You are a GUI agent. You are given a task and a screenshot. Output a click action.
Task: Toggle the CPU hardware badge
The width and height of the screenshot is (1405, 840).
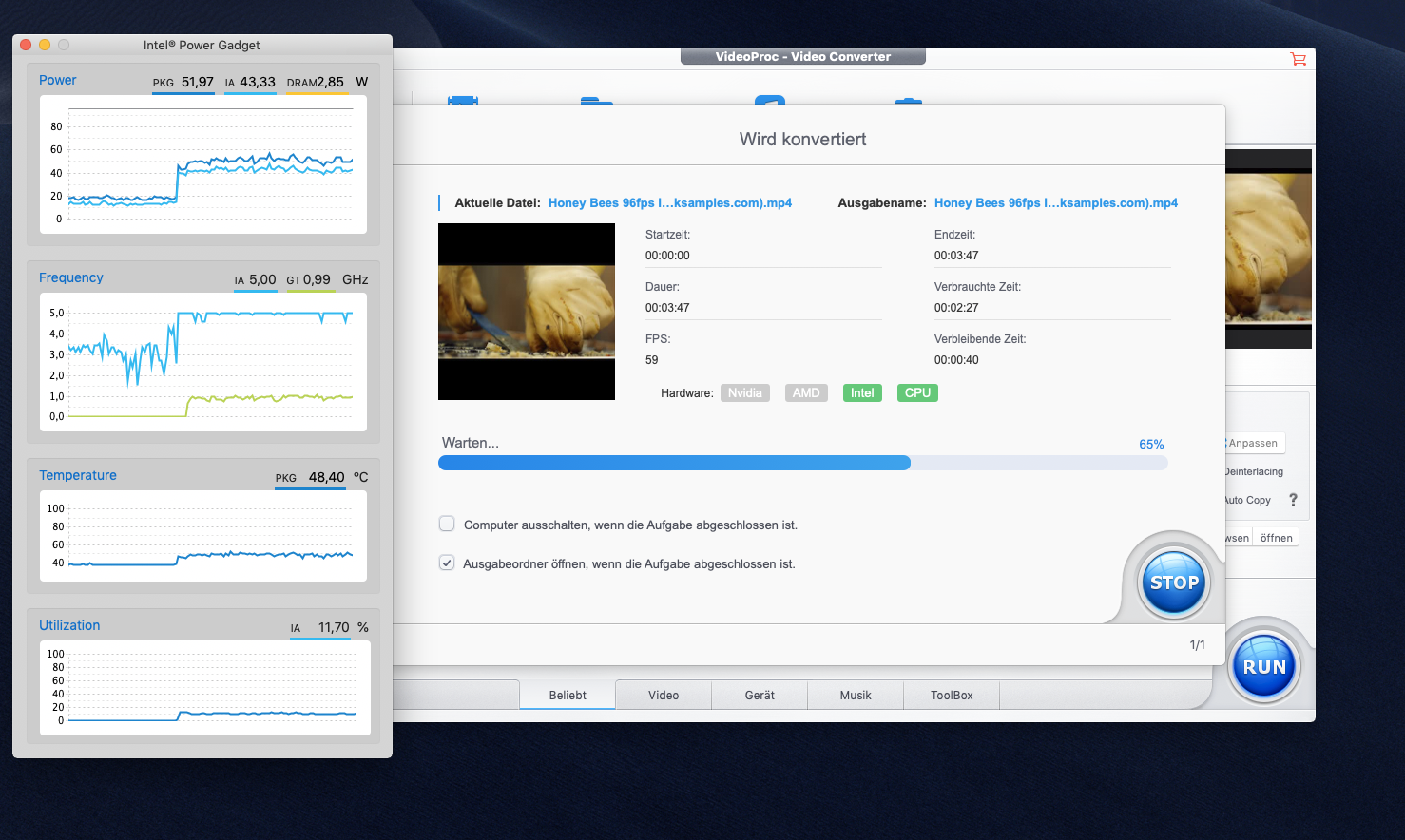(x=917, y=393)
